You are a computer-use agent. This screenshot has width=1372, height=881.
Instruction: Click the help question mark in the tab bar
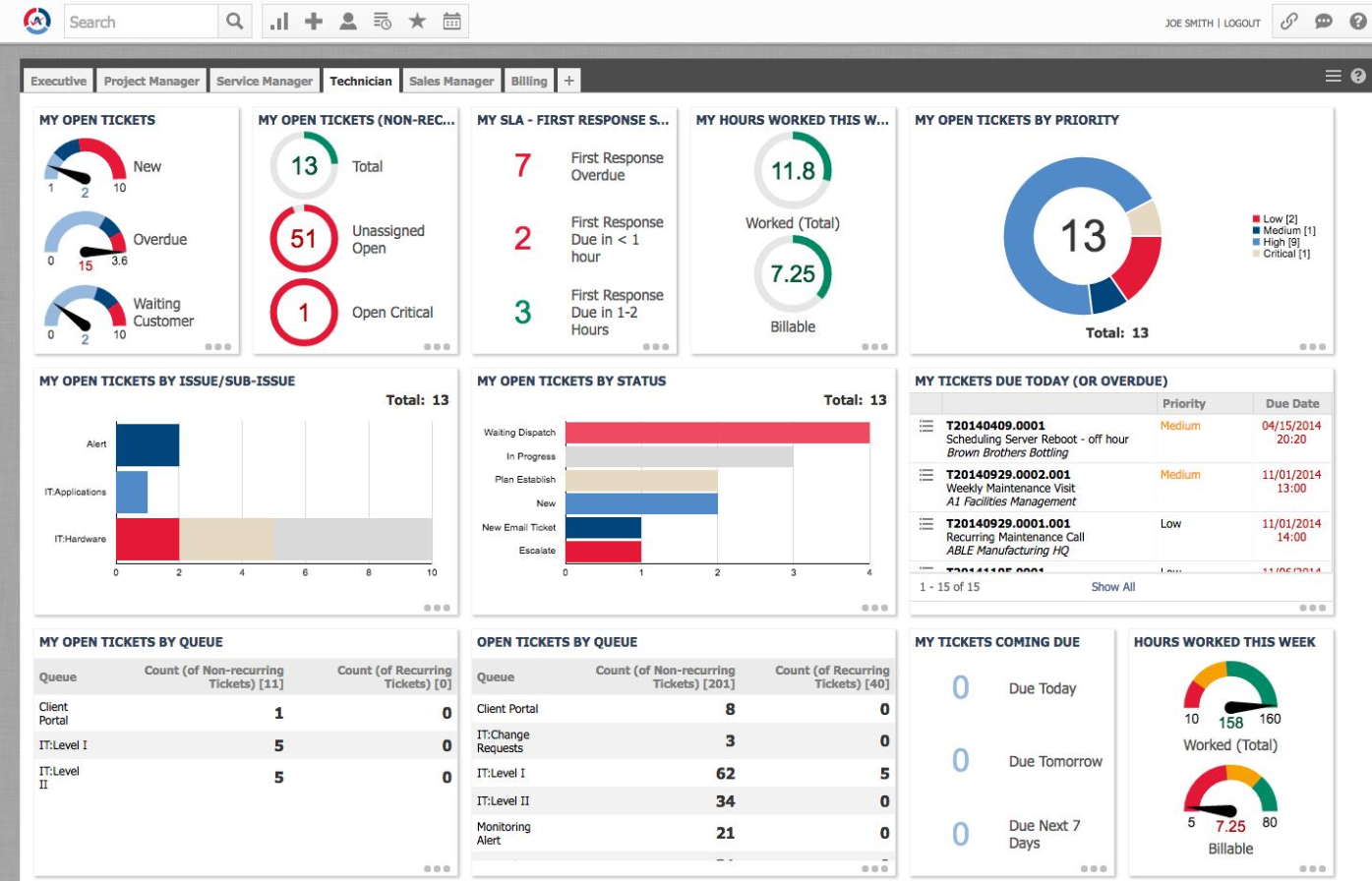[x=1358, y=76]
